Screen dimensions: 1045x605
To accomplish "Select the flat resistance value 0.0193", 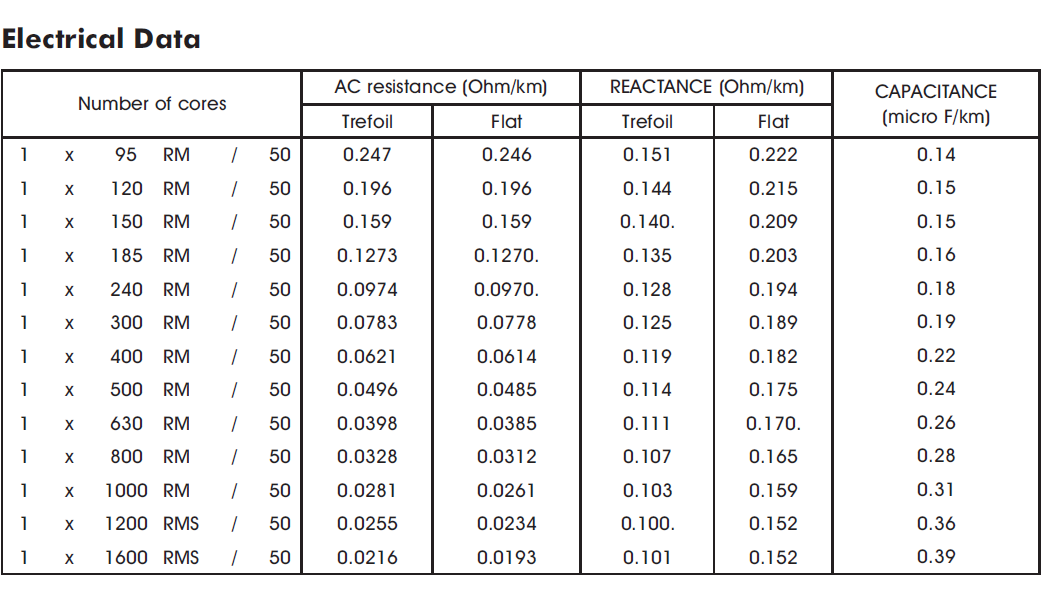I will coord(506,557).
